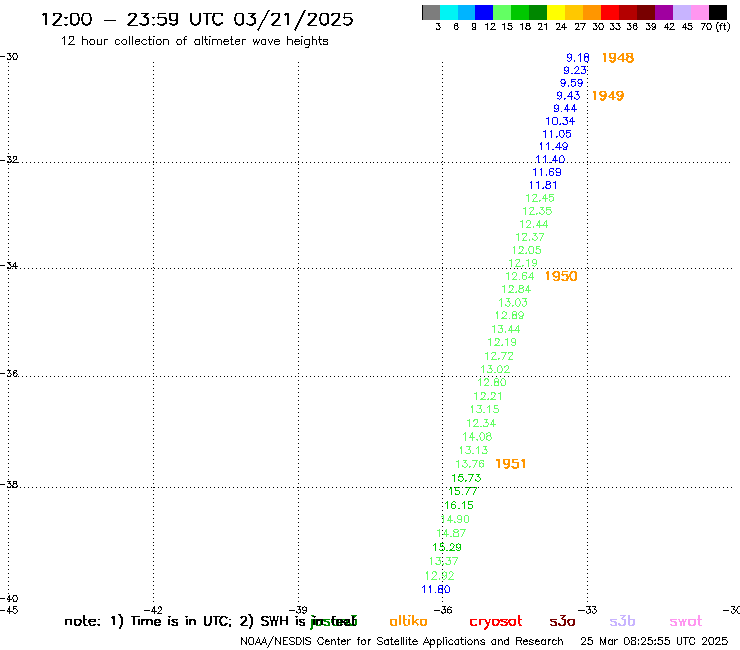Click the dark green value 16.15
Image resolution: width=740 pixels, height=650 pixels.
459,505
